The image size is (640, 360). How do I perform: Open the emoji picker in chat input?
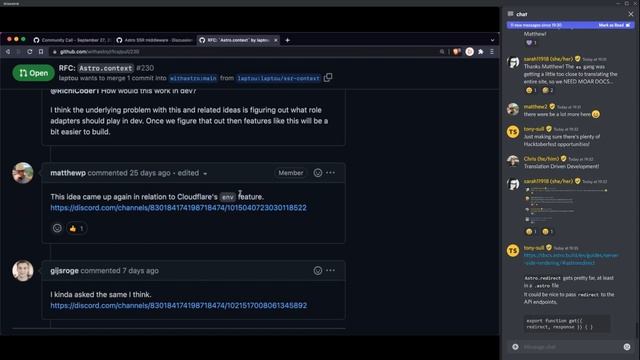pos(627,347)
